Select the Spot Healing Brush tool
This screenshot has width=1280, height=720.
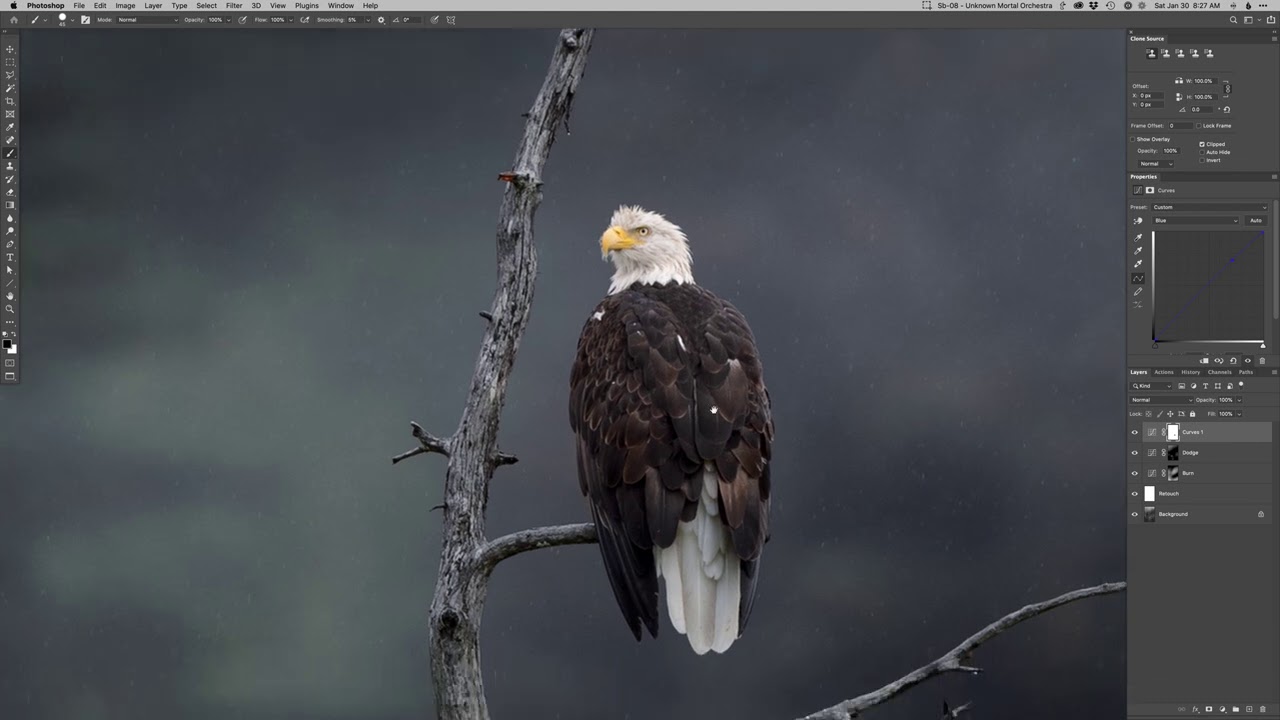pos(10,140)
